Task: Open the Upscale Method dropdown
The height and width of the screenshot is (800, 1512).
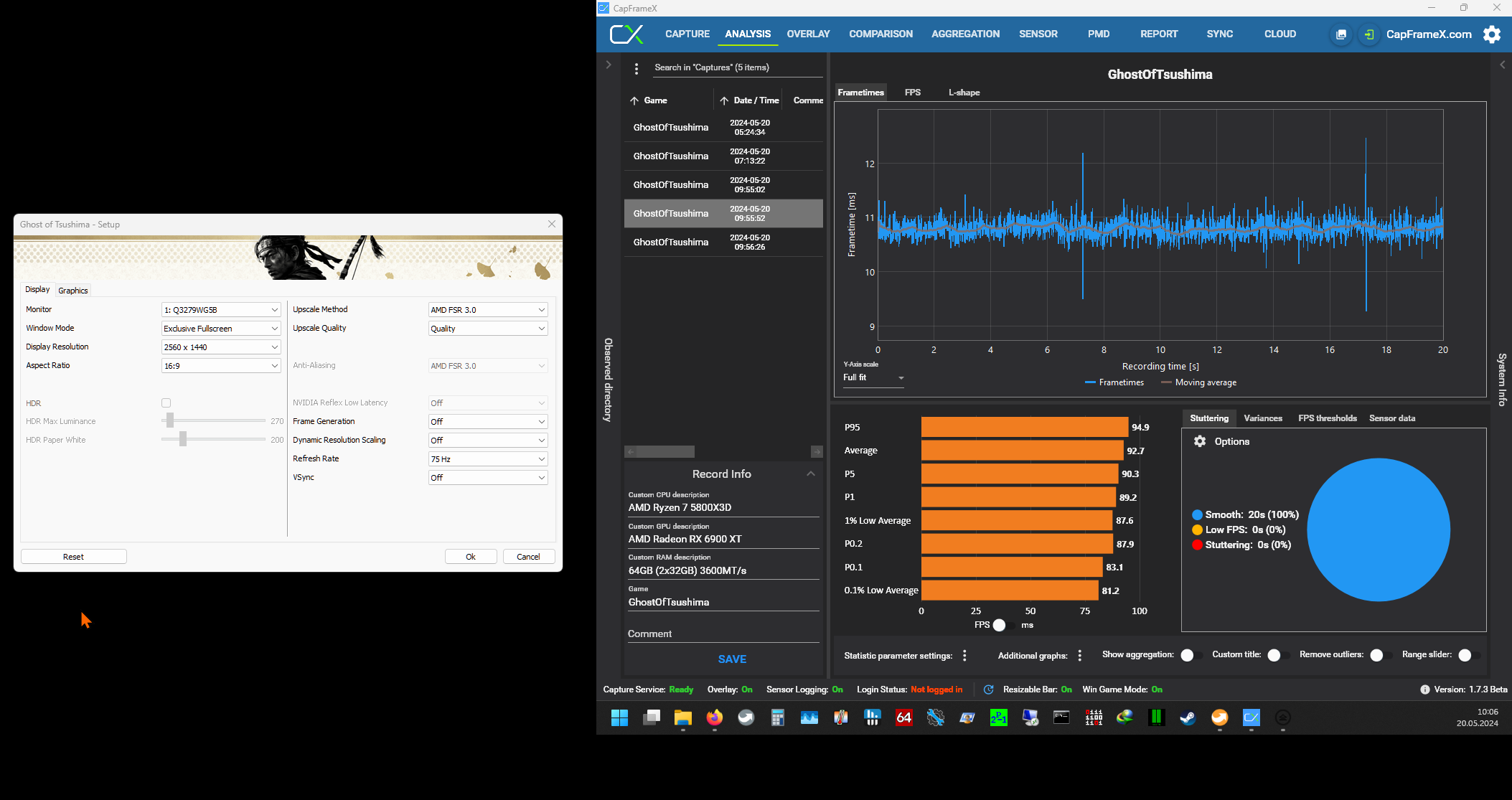Action: pos(488,310)
